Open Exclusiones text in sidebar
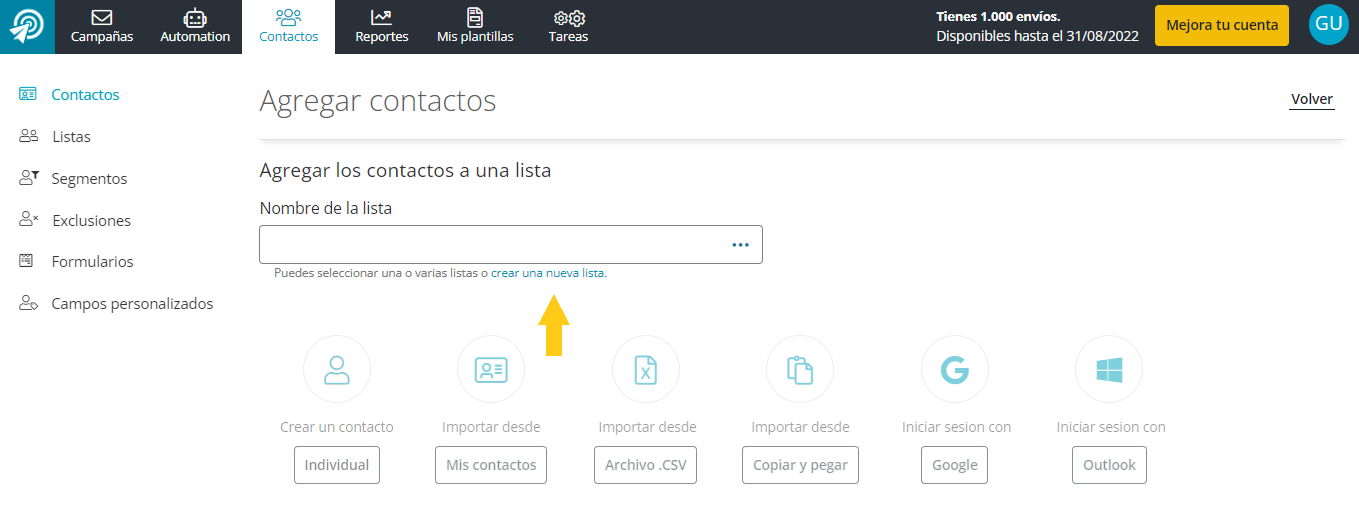 pyautogui.click(x=91, y=221)
